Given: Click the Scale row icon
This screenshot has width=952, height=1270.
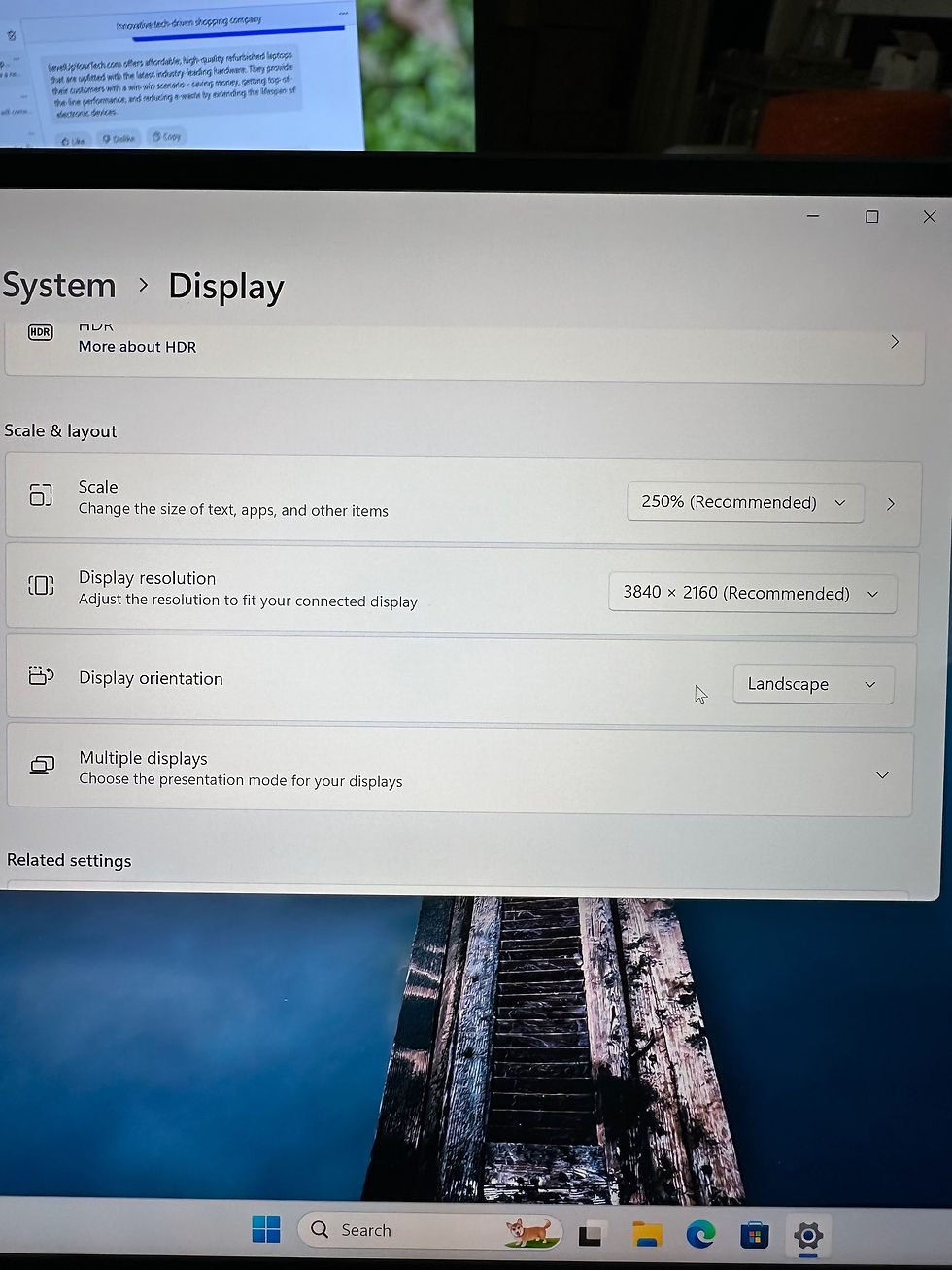Looking at the screenshot, I should coord(41,495).
